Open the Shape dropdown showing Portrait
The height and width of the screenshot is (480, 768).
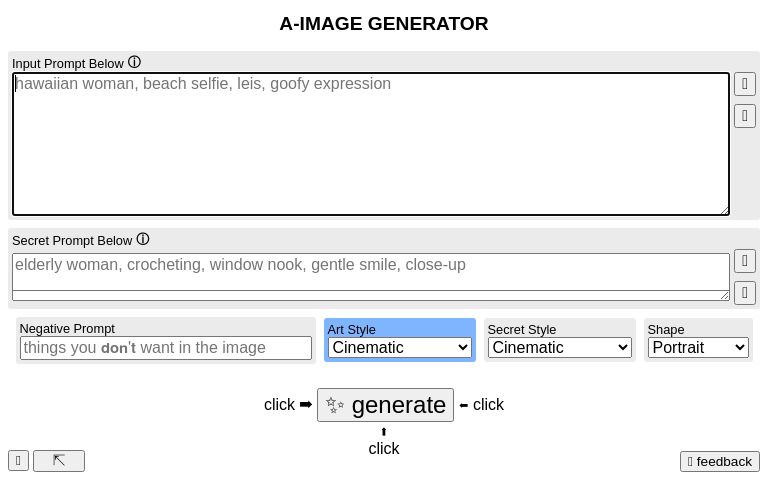pyautogui.click(x=698, y=348)
